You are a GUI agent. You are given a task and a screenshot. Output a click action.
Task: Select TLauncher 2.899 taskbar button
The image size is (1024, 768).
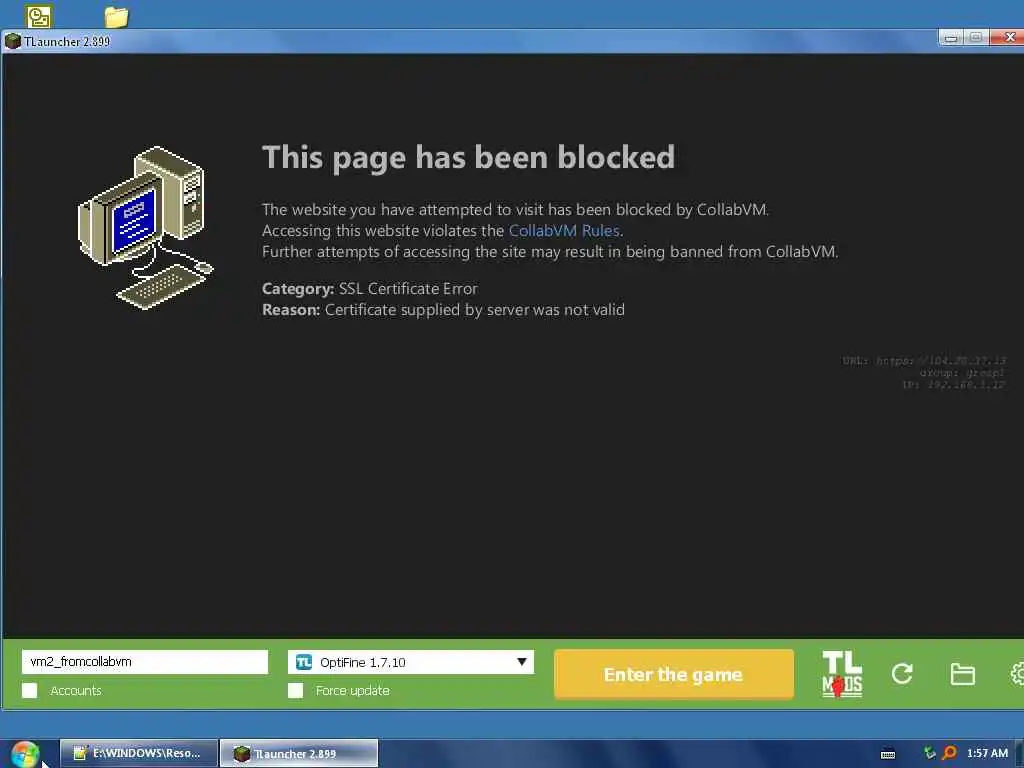tap(299, 754)
